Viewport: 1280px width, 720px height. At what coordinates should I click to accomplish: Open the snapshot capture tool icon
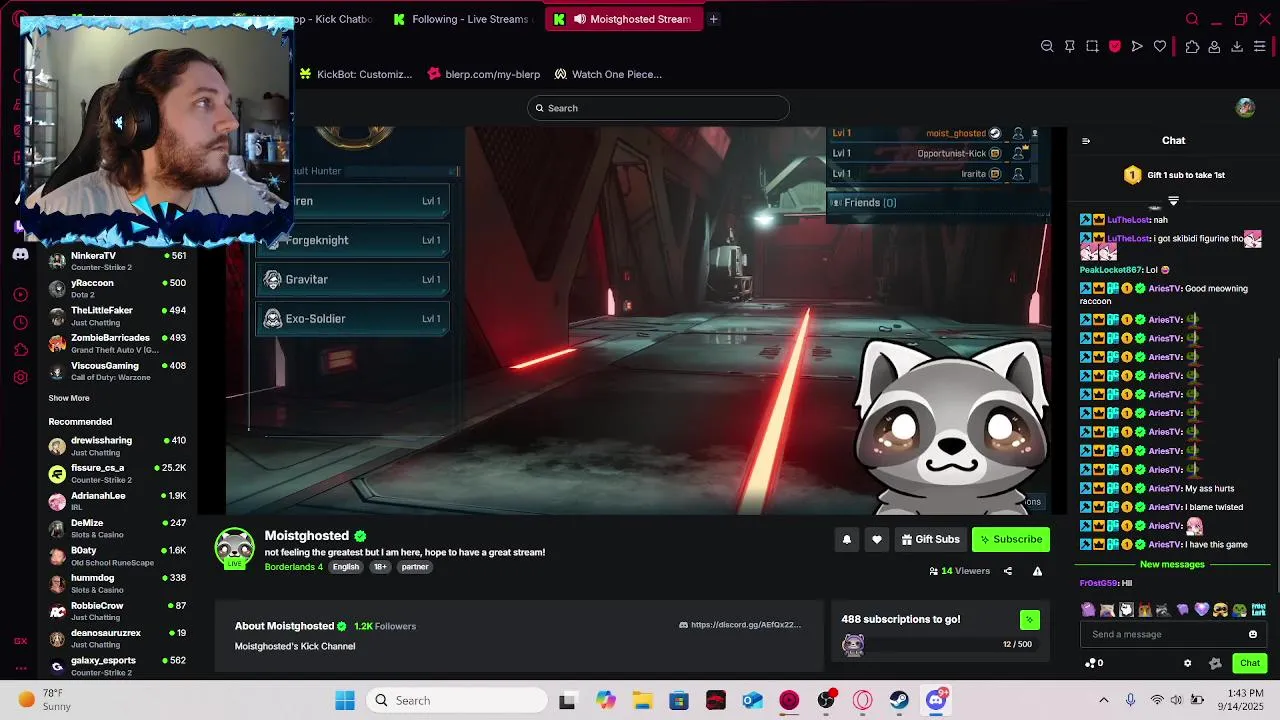coord(1092,46)
